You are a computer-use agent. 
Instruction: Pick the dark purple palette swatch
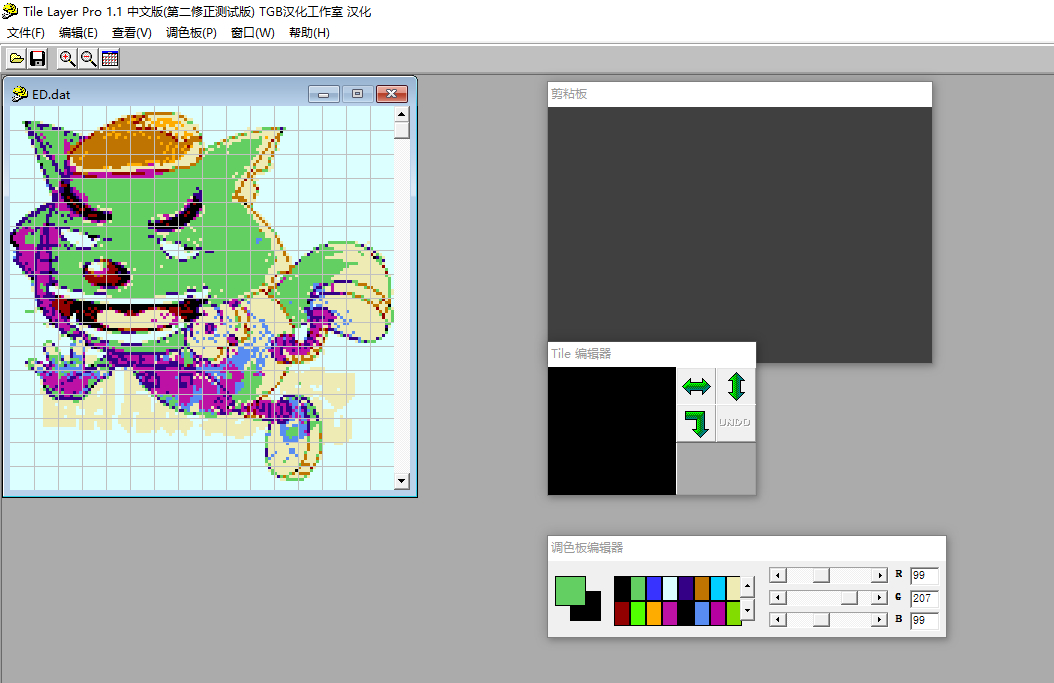pos(686,588)
